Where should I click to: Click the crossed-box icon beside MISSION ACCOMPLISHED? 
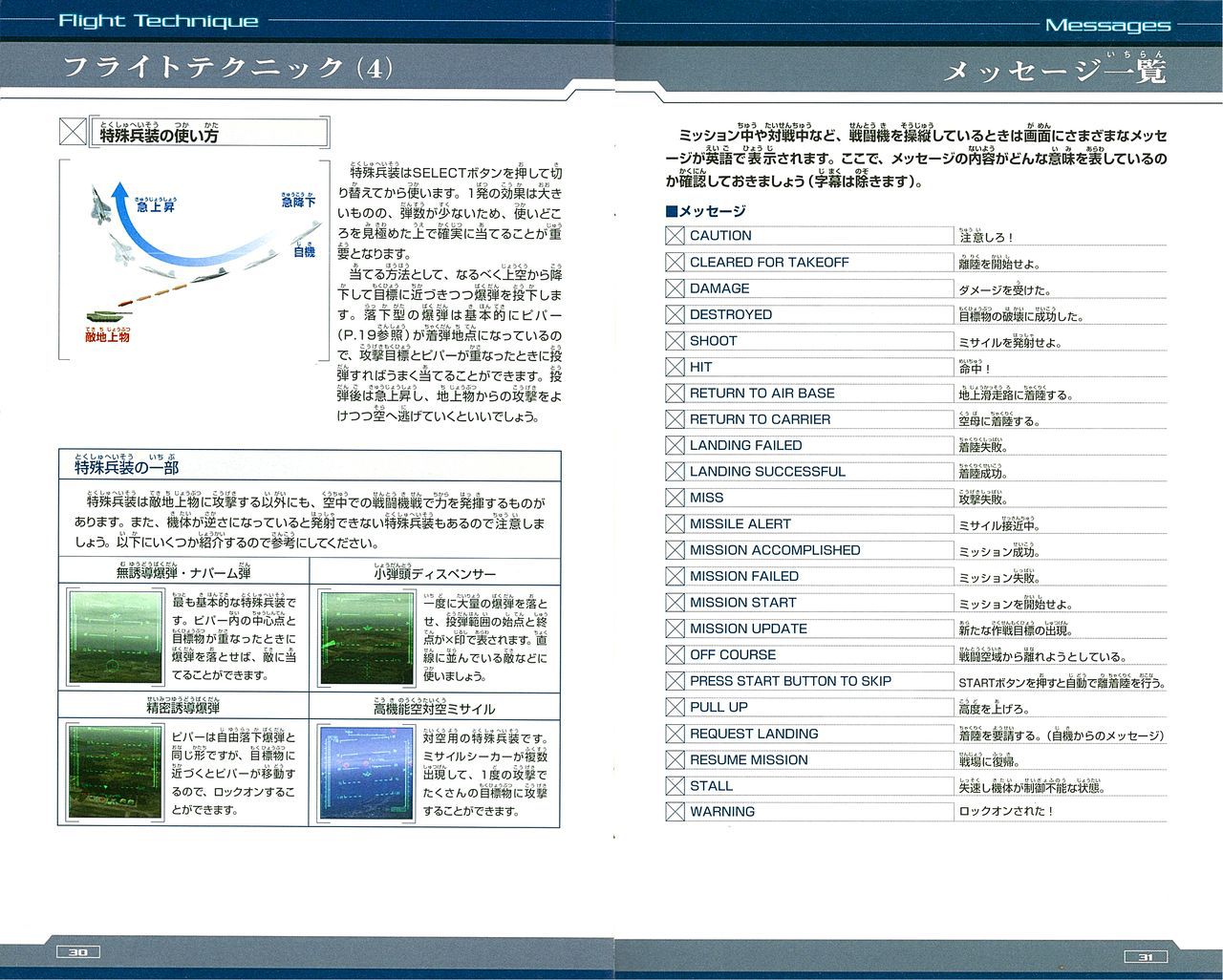pos(675,550)
